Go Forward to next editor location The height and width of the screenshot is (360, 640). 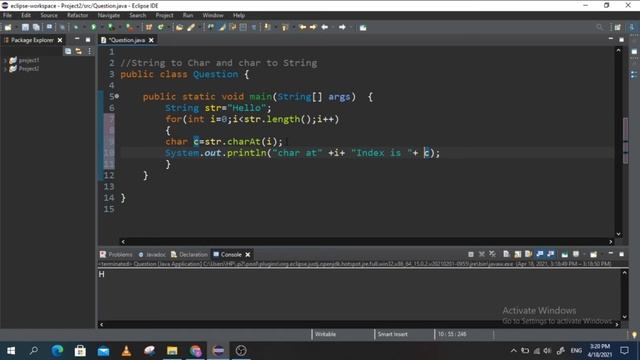[342, 27]
